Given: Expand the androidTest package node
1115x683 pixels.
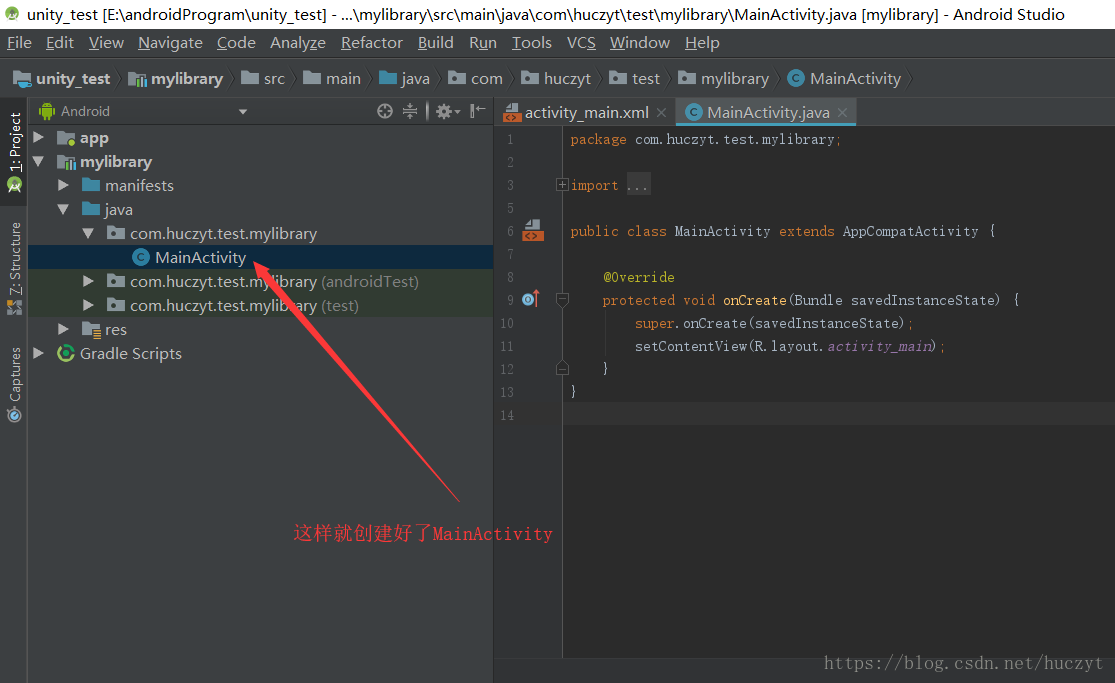Looking at the screenshot, I should (88, 281).
